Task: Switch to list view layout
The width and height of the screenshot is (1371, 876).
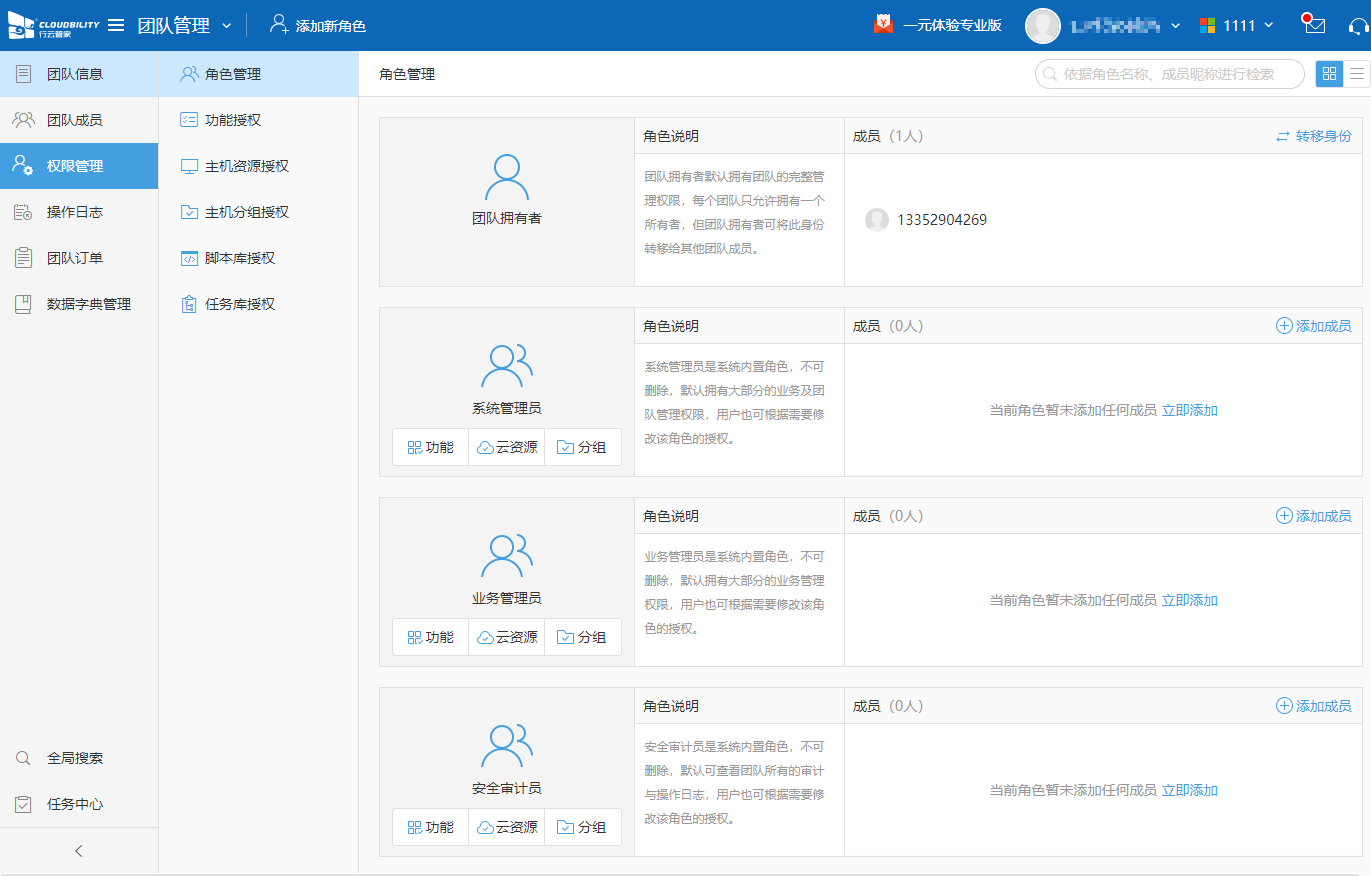Action: click(x=1357, y=74)
